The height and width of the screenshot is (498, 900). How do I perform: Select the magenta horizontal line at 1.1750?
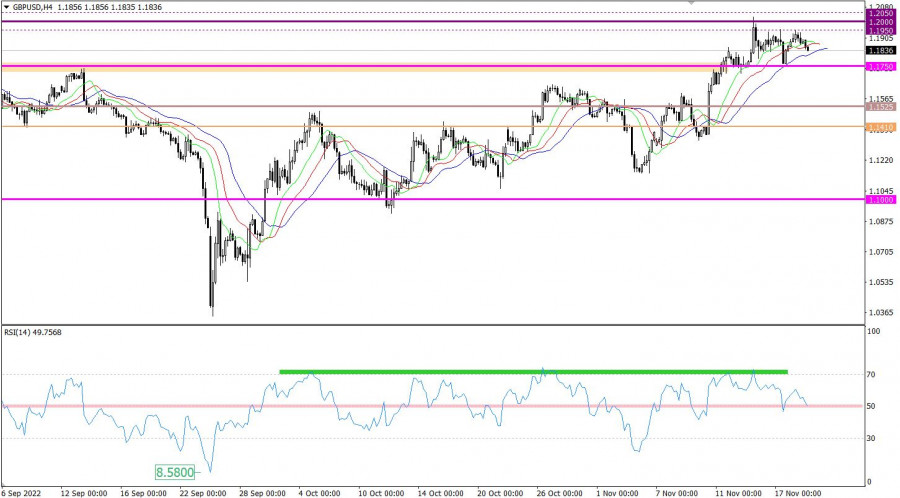(433, 66)
